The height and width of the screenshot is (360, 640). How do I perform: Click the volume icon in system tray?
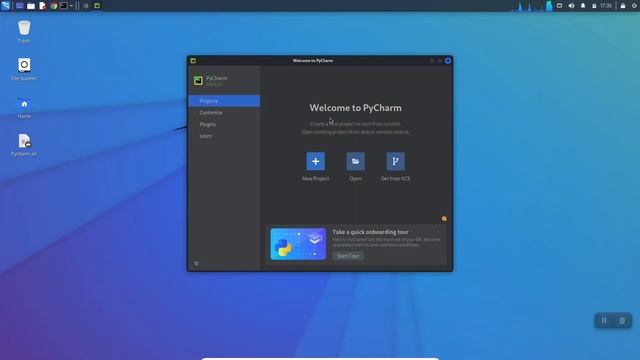pyautogui.click(x=571, y=6)
